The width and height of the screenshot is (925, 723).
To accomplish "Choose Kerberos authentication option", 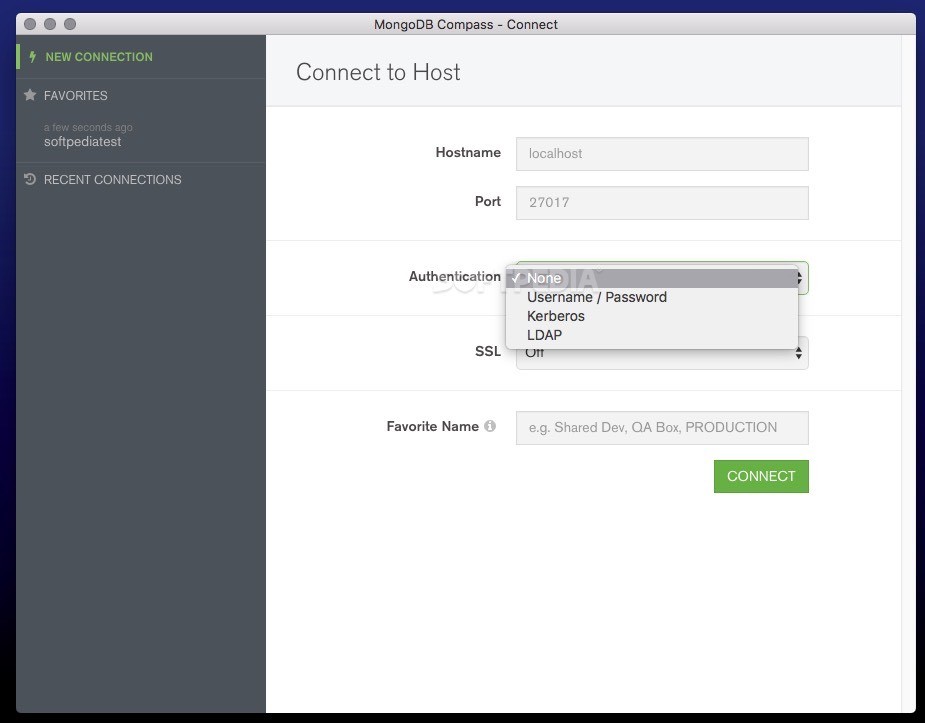I will click(652, 316).
